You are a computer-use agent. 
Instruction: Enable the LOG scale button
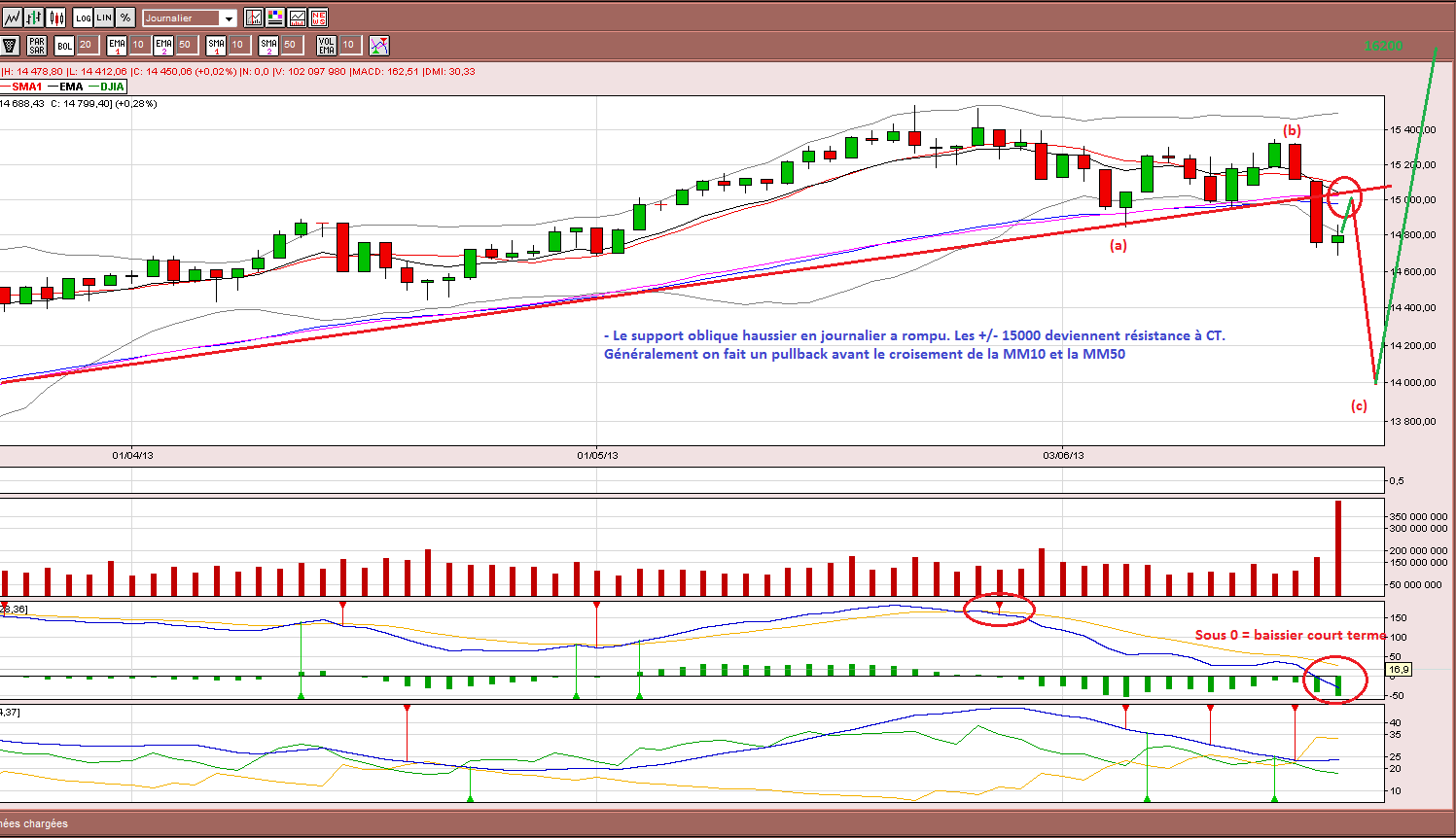(x=83, y=17)
